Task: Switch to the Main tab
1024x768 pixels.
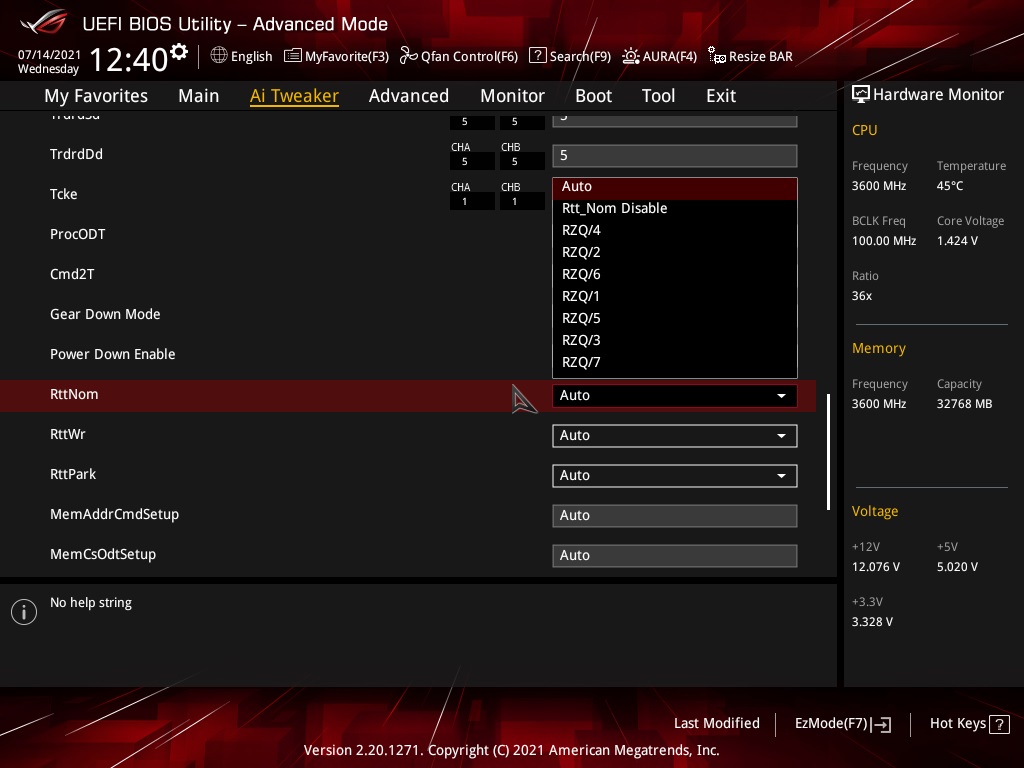Action: [199, 96]
